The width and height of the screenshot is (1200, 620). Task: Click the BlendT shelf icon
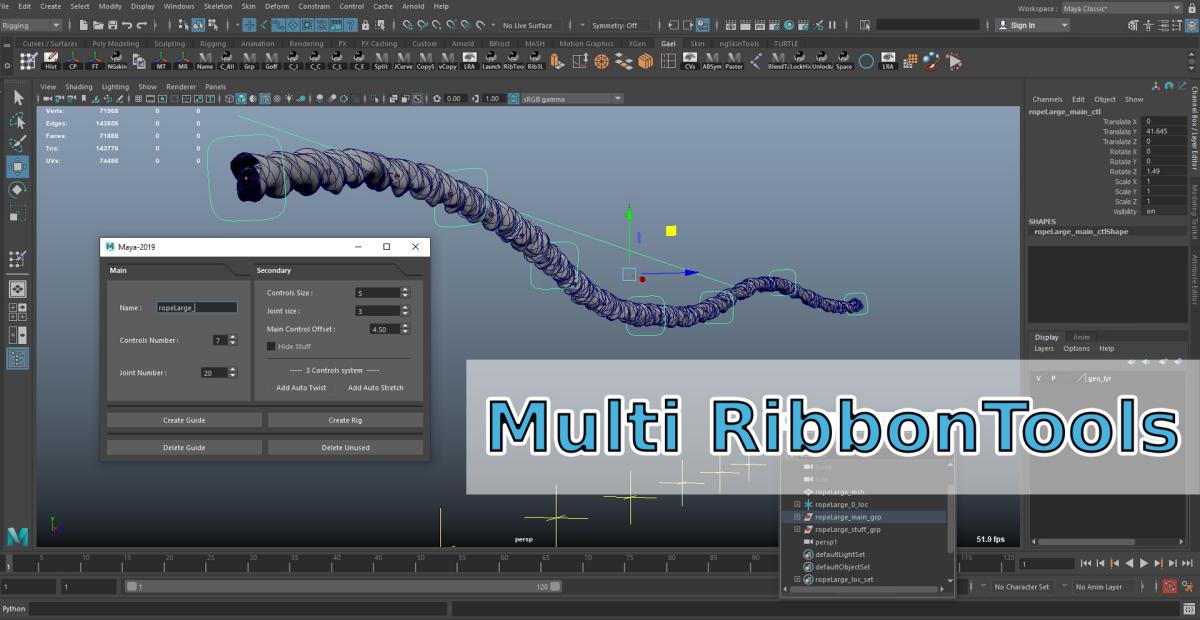click(777, 62)
